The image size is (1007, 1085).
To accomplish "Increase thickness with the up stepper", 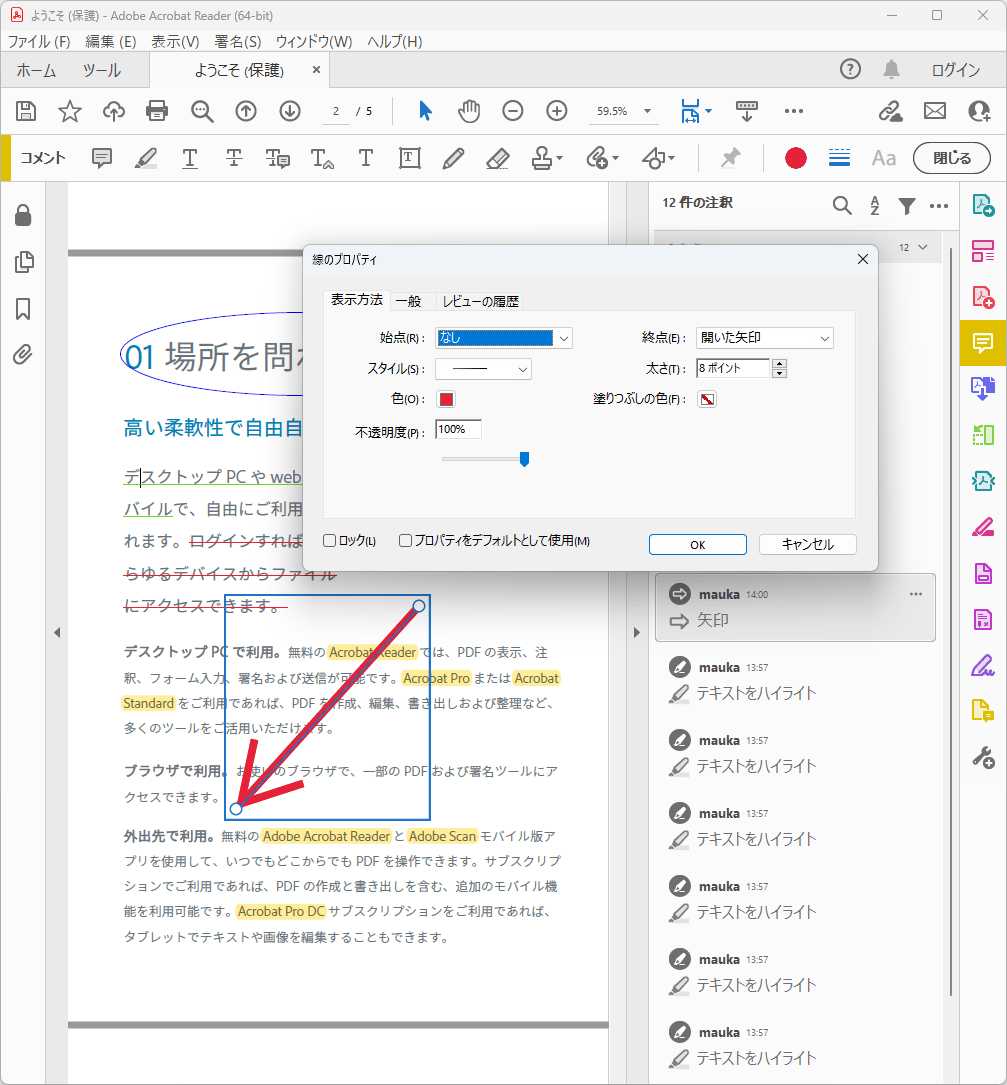I will pyautogui.click(x=779, y=363).
